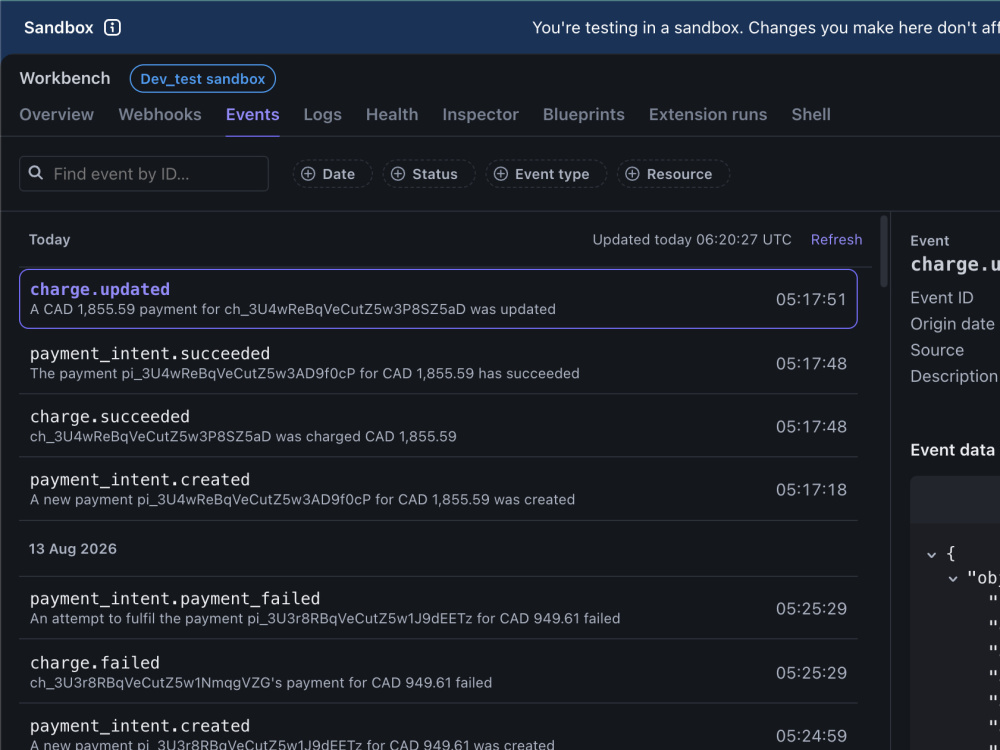1000x750 pixels.
Task: Switch to the Webhooks tab
Action: click(x=160, y=114)
